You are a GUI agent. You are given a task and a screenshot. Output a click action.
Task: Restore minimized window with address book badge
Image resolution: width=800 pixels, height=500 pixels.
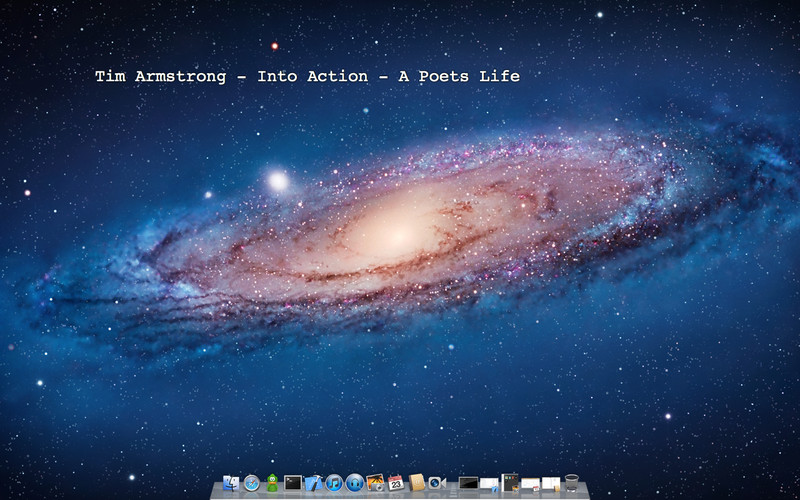coord(551,484)
